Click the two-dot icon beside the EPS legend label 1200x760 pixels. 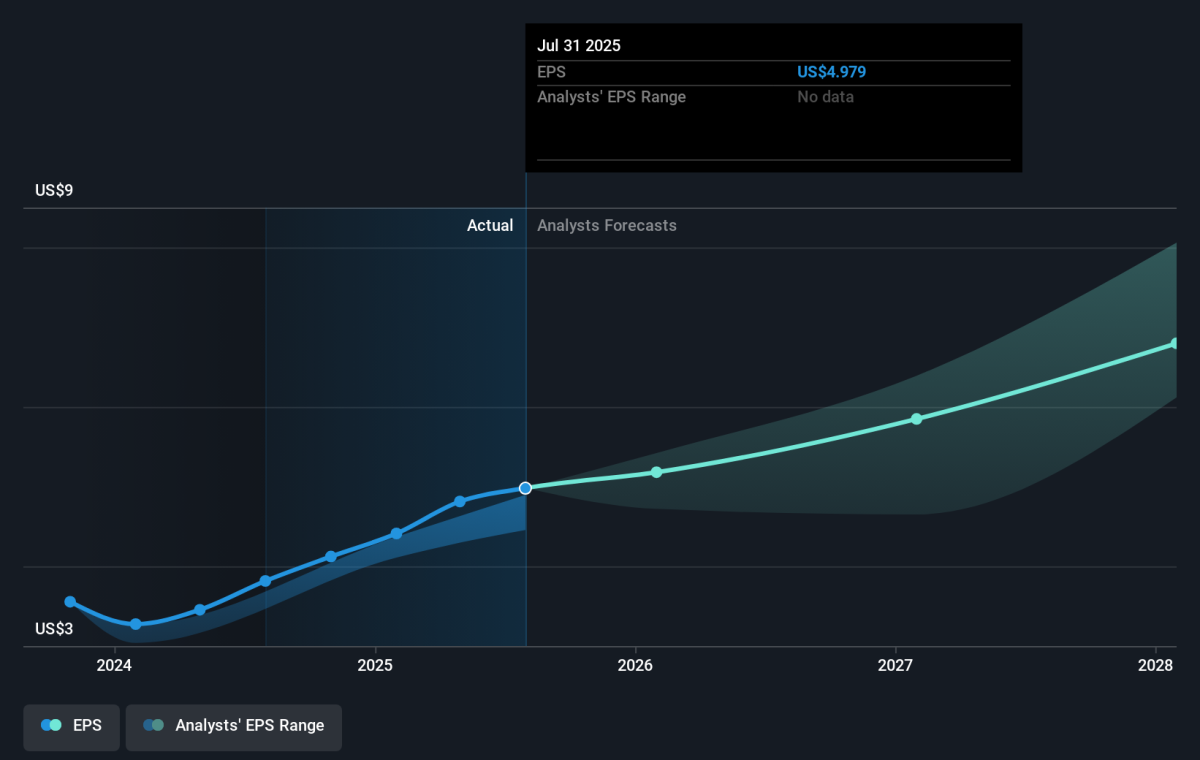click(51, 726)
